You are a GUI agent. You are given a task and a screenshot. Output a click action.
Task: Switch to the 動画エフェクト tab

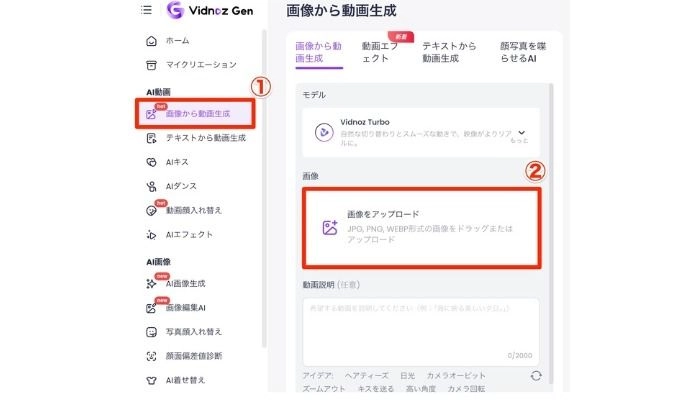[x=379, y=53]
